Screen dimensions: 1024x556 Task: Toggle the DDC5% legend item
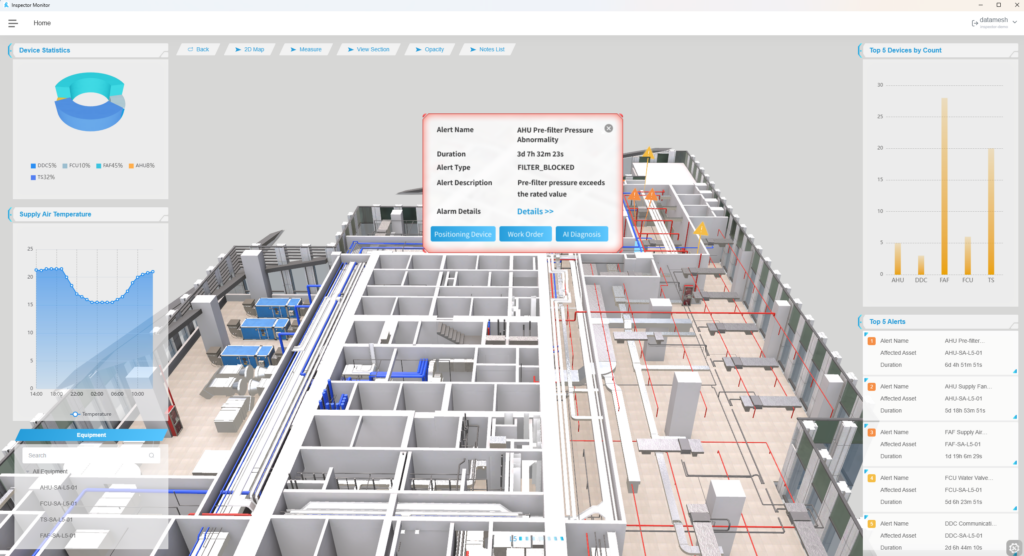tap(43, 165)
